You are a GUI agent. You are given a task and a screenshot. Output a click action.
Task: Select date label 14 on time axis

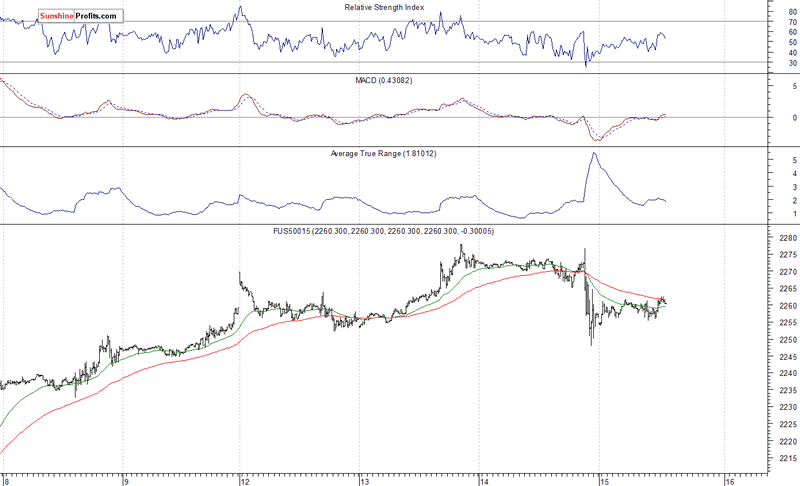pos(481,479)
